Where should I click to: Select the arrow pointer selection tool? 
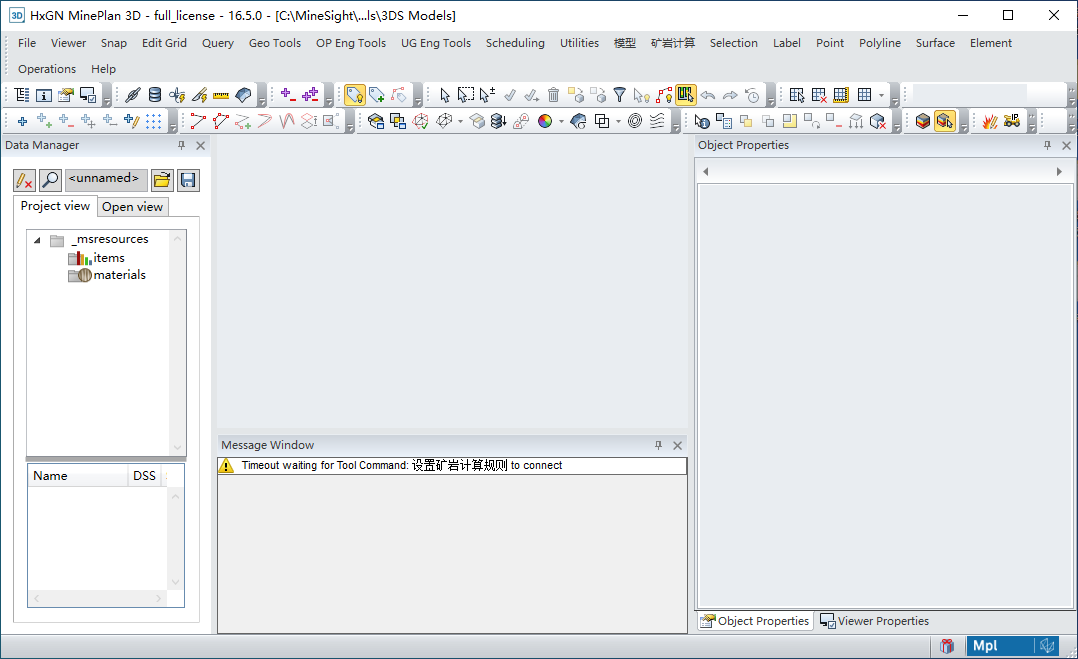pos(444,95)
